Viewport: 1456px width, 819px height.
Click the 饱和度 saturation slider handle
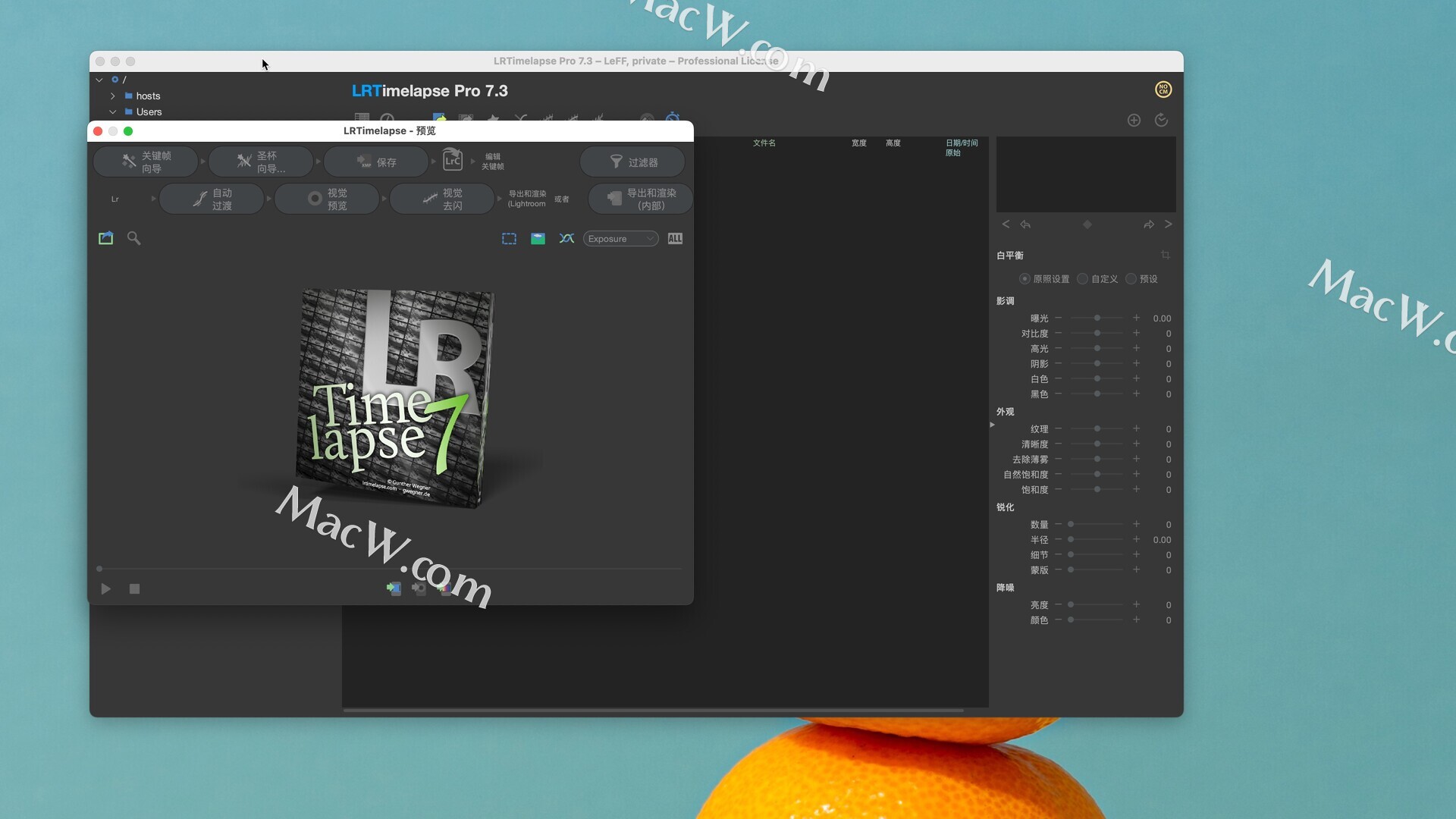1097,490
